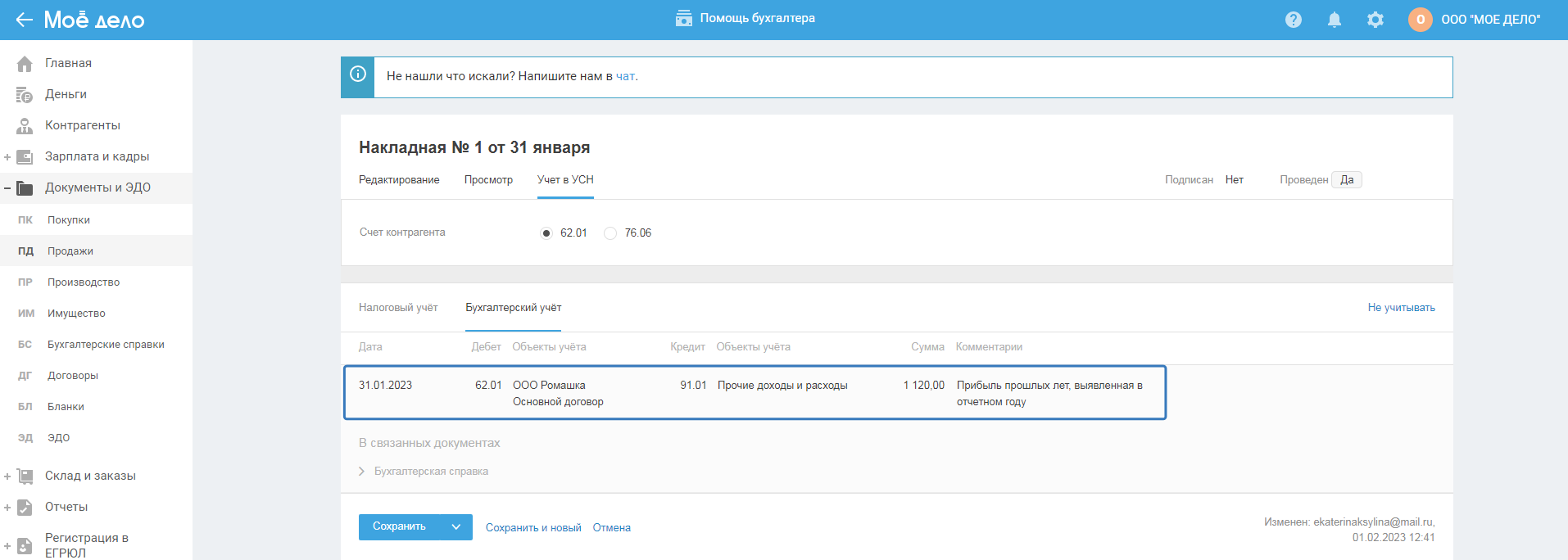Switch to Налоговый учёт tab
The image size is (1568, 560).
tap(398, 308)
